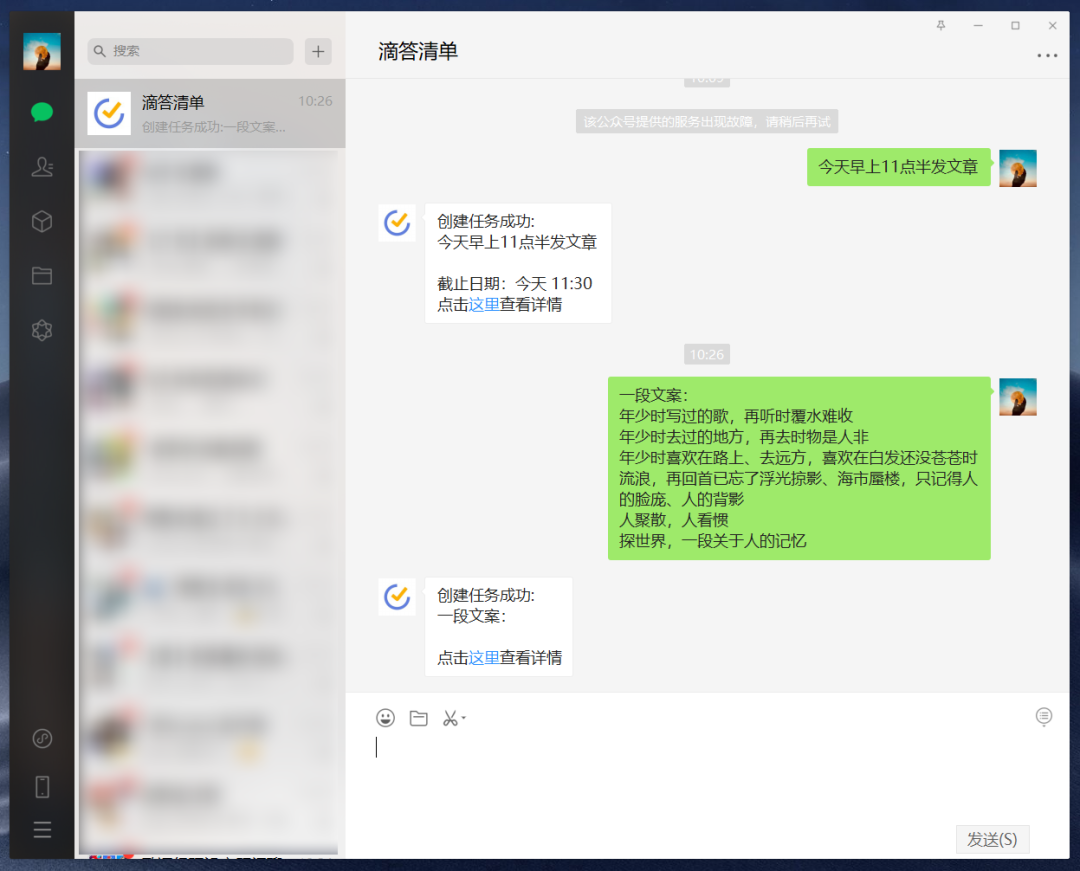This screenshot has height=871, width=1080.
Task: Expand the screenshot tool dropdown arrow
Action: click(462, 719)
